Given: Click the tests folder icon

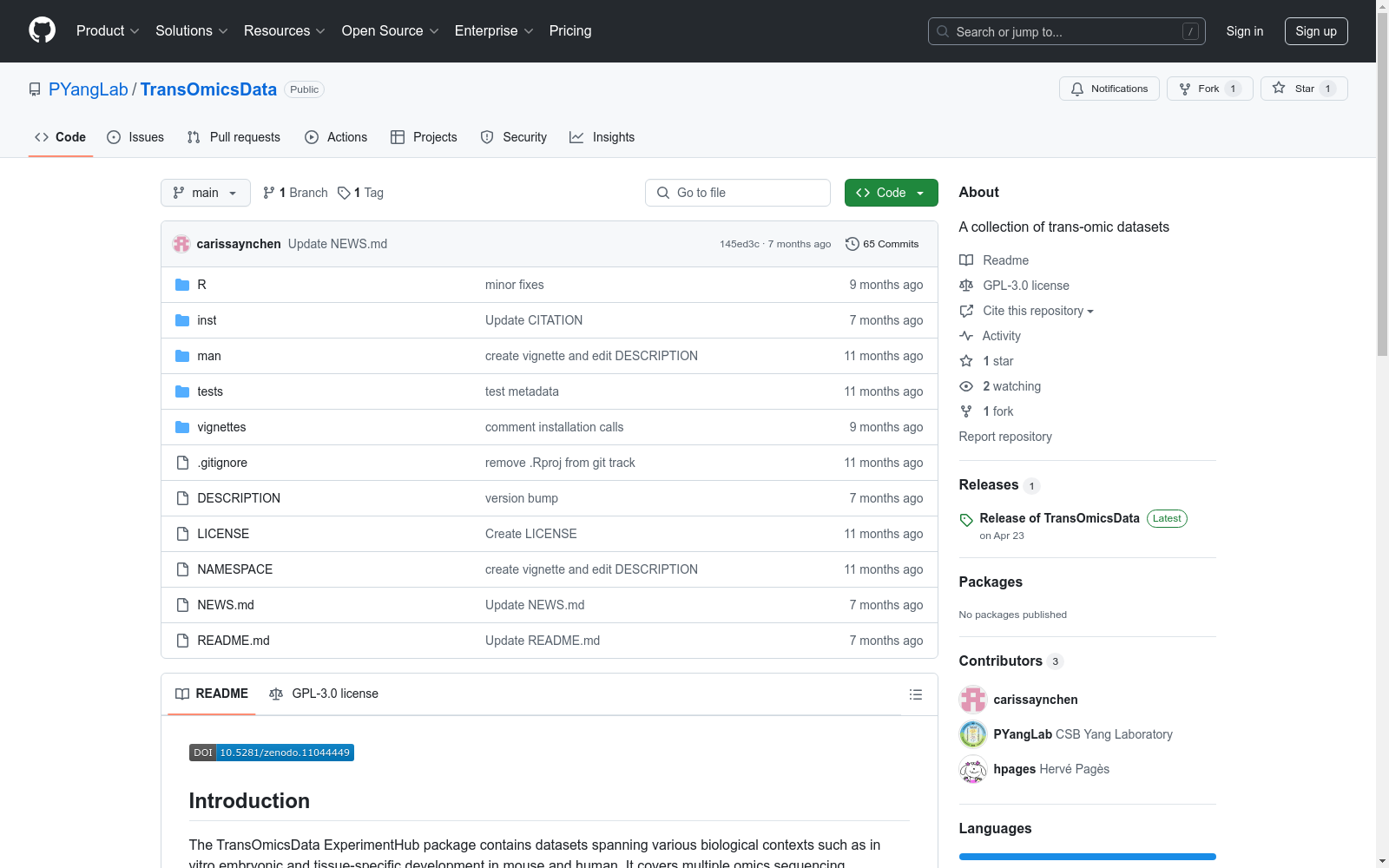Looking at the screenshot, I should coord(182,391).
